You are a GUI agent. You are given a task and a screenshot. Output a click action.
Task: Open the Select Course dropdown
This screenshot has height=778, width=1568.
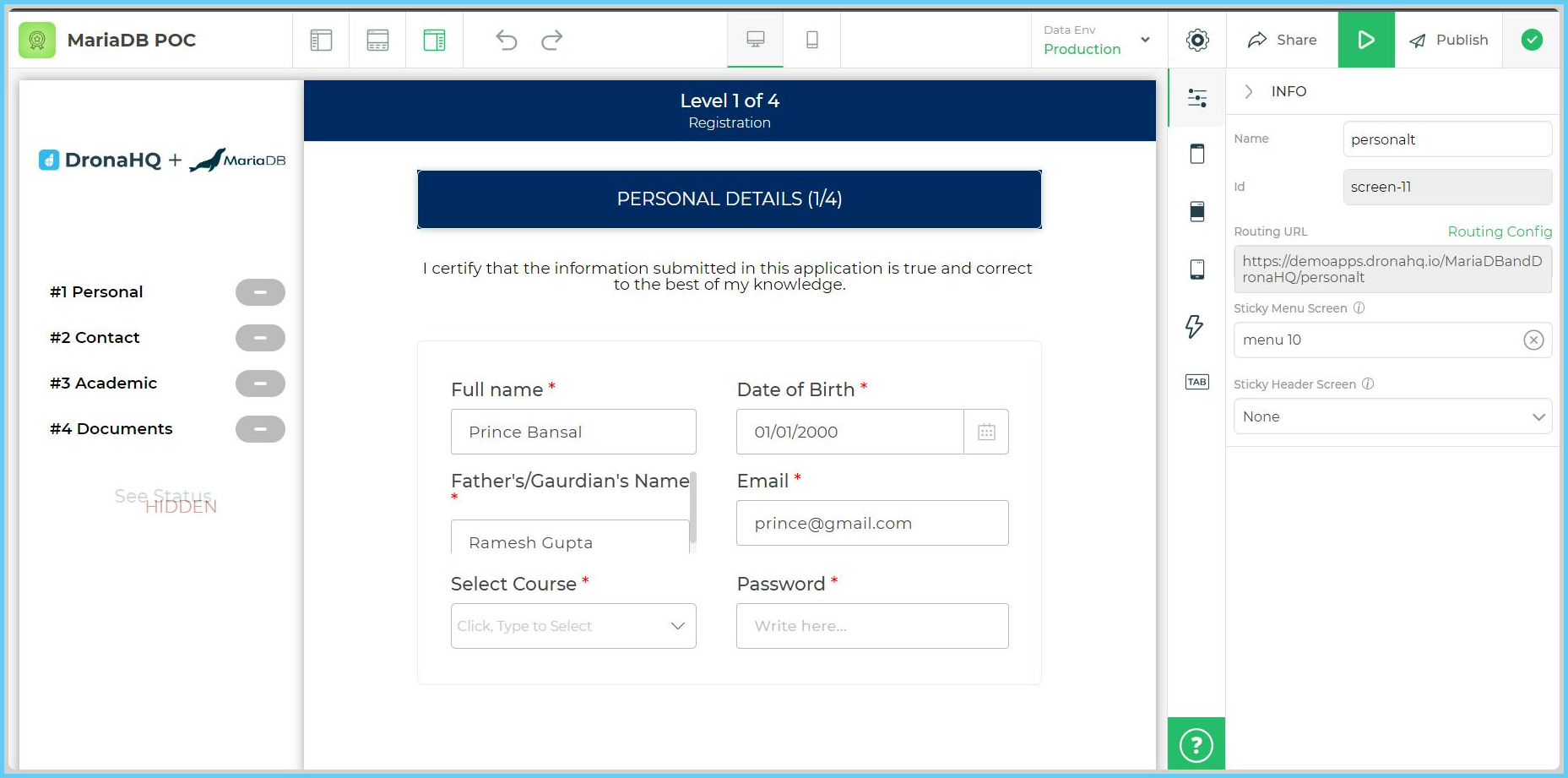[572, 626]
